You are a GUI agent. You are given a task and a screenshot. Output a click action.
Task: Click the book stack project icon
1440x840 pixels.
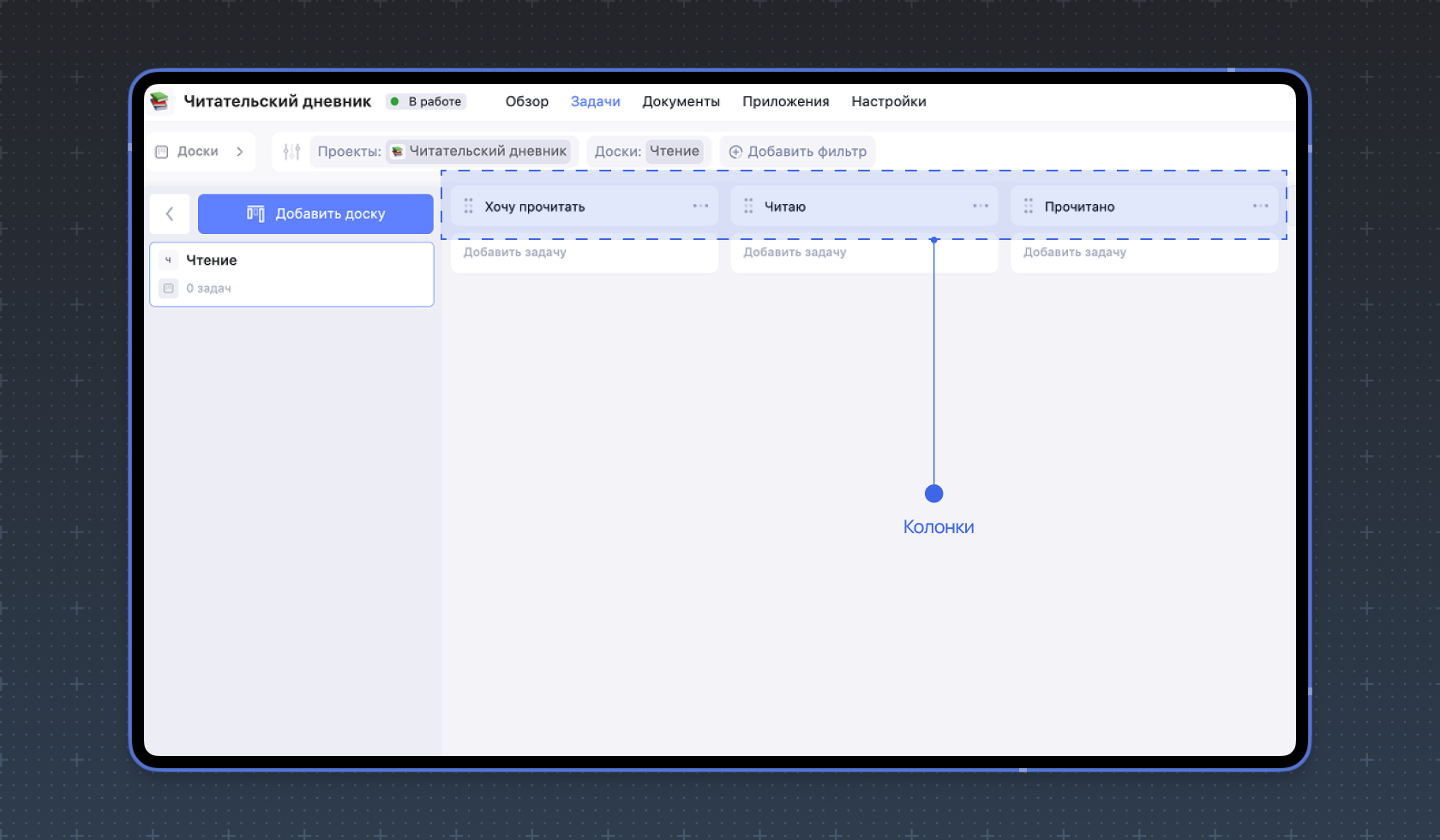[x=159, y=101]
